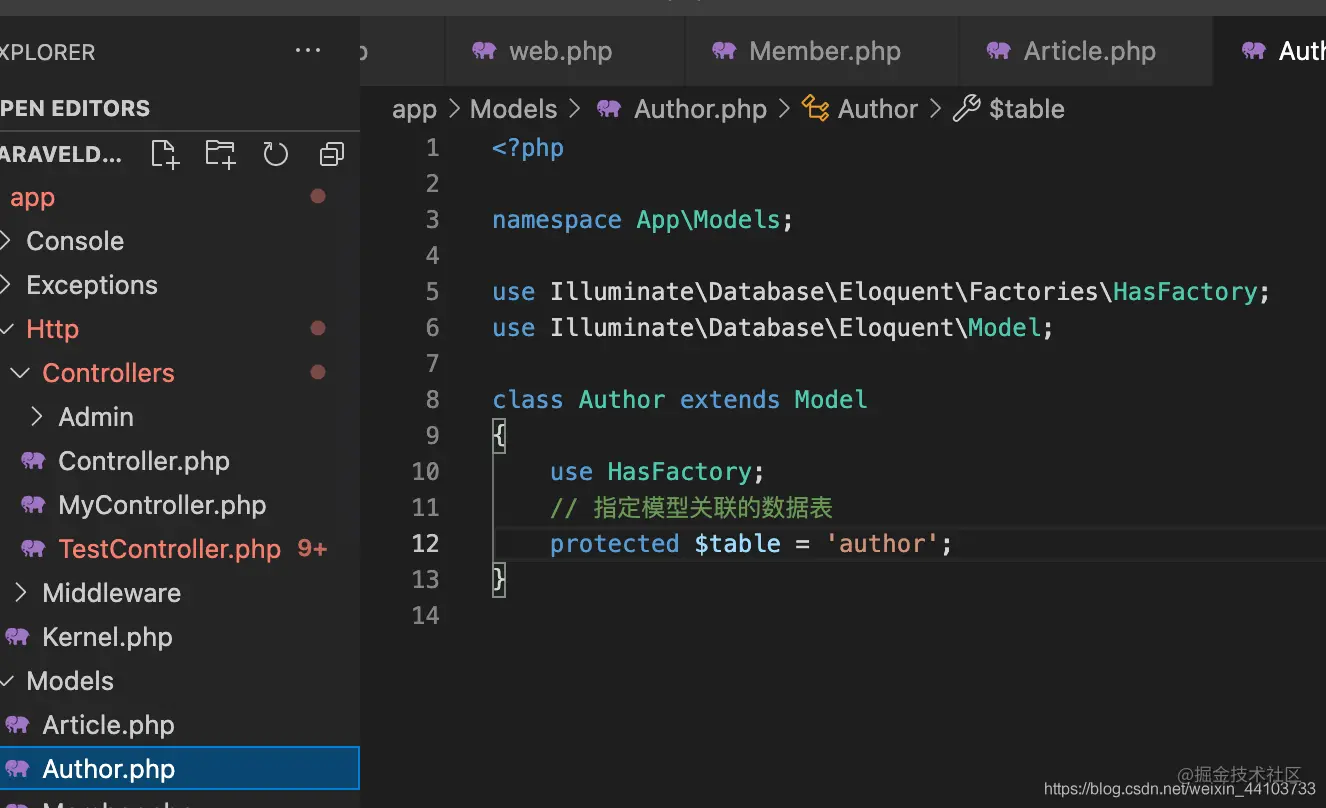Open Article.php under Models folder
The height and width of the screenshot is (808, 1326).
(x=108, y=725)
